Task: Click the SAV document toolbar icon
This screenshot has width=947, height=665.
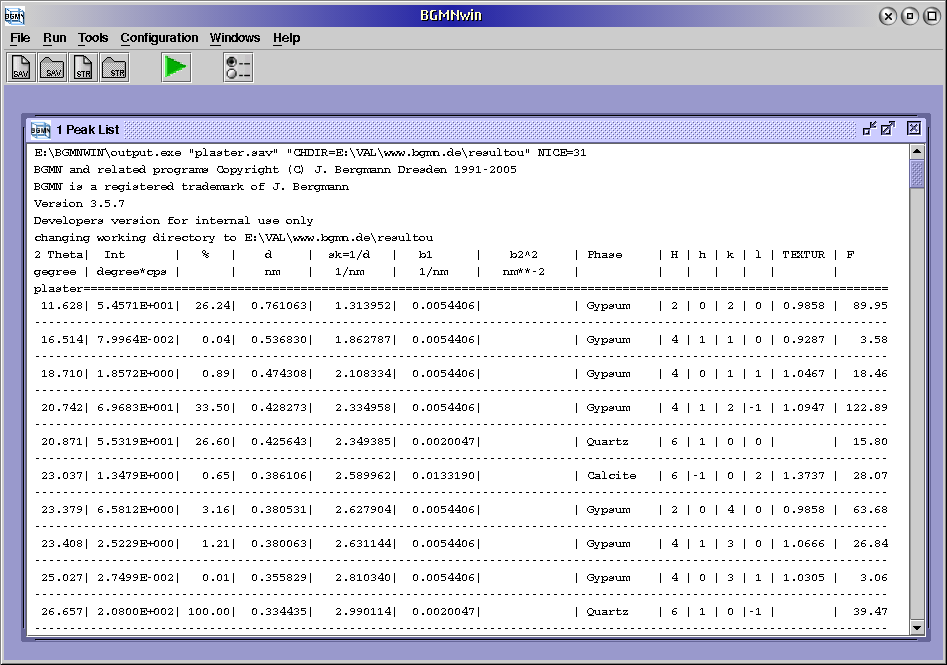Action: tap(21, 67)
